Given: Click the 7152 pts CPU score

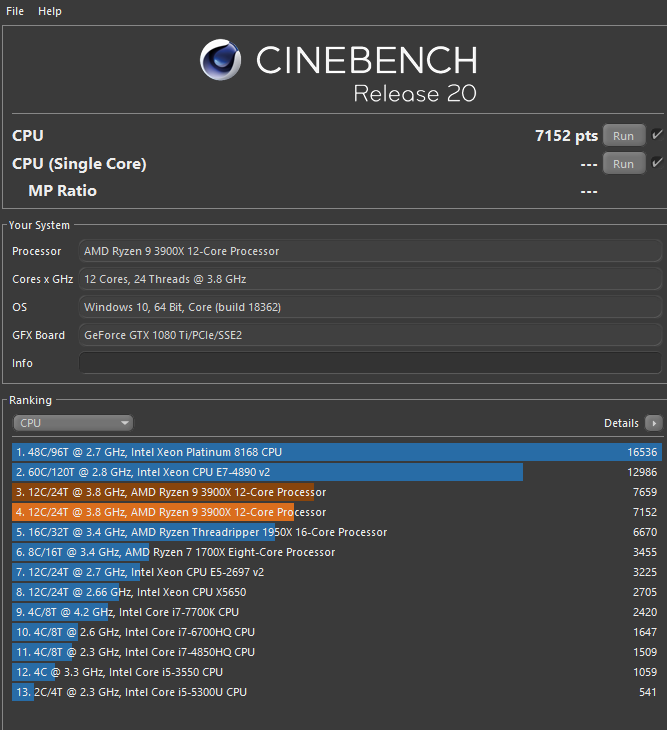Looking at the screenshot, I should 566,136.
